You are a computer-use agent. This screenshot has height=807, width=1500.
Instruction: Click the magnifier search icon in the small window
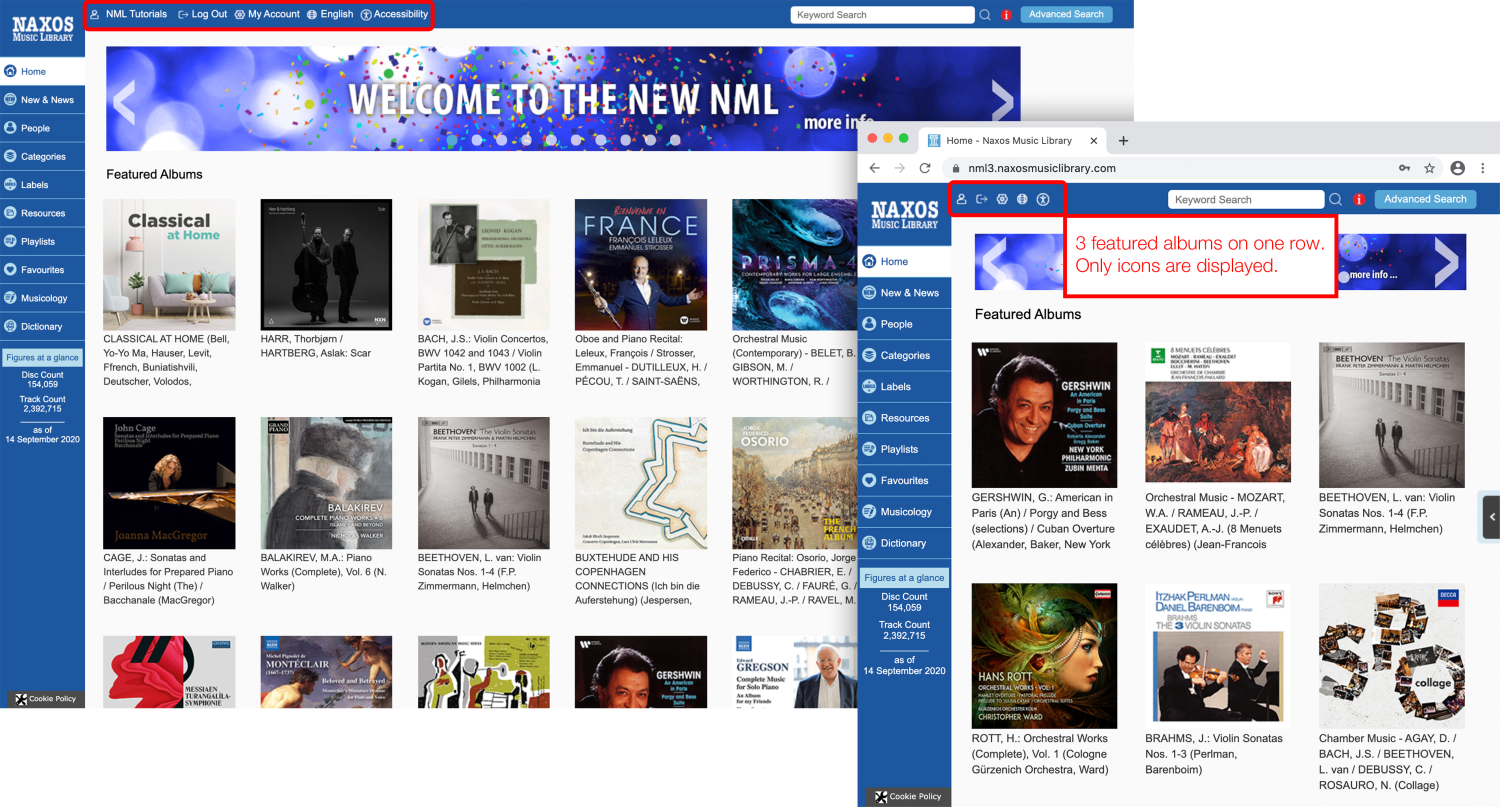[x=1335, y=200]
